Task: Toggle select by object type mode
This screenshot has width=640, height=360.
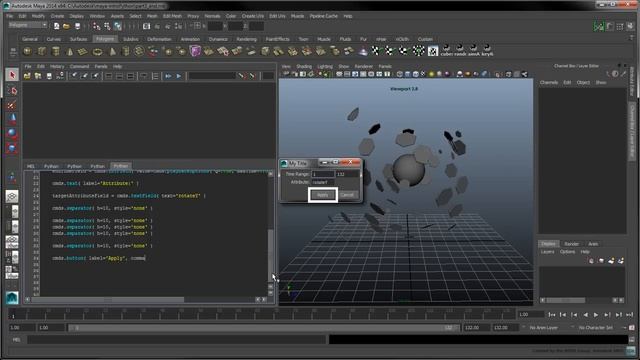Action: (107, 26)
